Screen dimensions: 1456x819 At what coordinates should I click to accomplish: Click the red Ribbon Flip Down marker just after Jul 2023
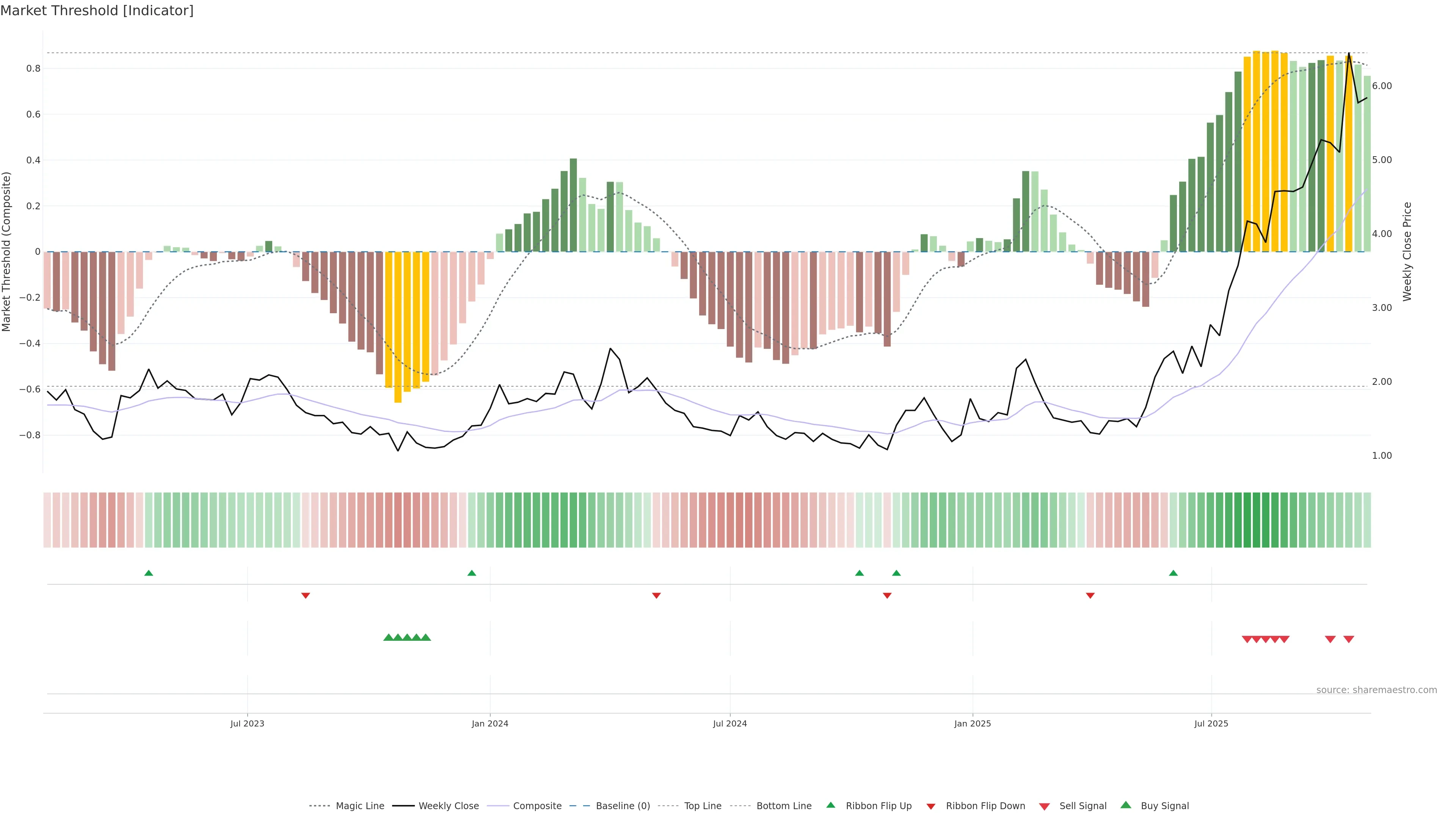tap(306, 595)
